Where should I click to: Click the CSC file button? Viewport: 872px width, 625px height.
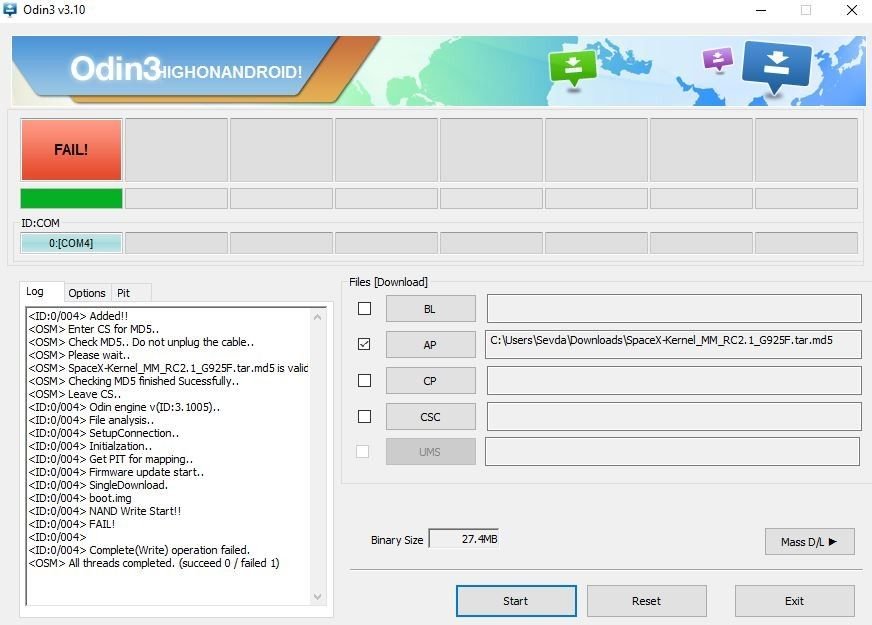tap(430, 416)
